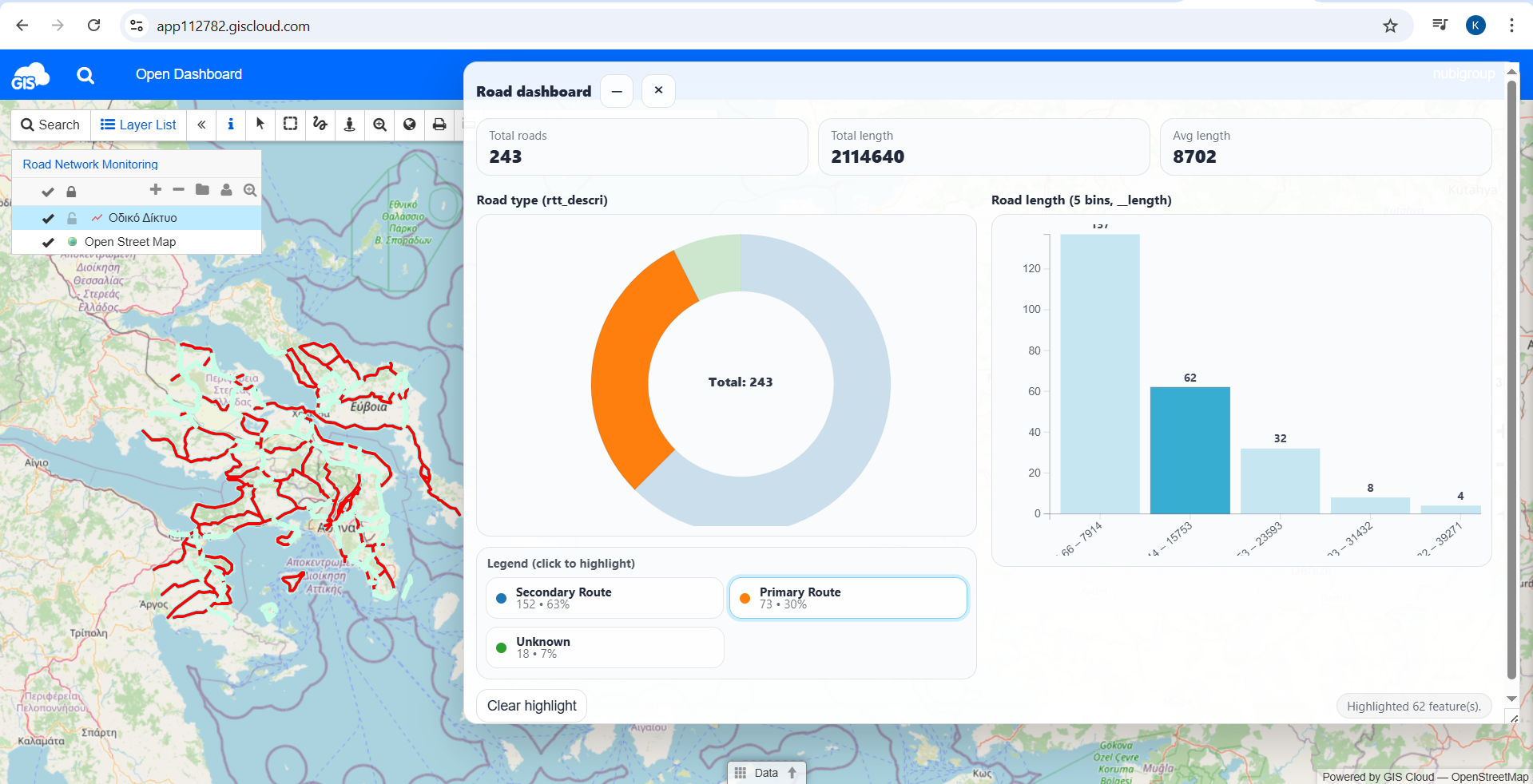
Task: Open the Layer List tab
Action: [x=138, y=125]
